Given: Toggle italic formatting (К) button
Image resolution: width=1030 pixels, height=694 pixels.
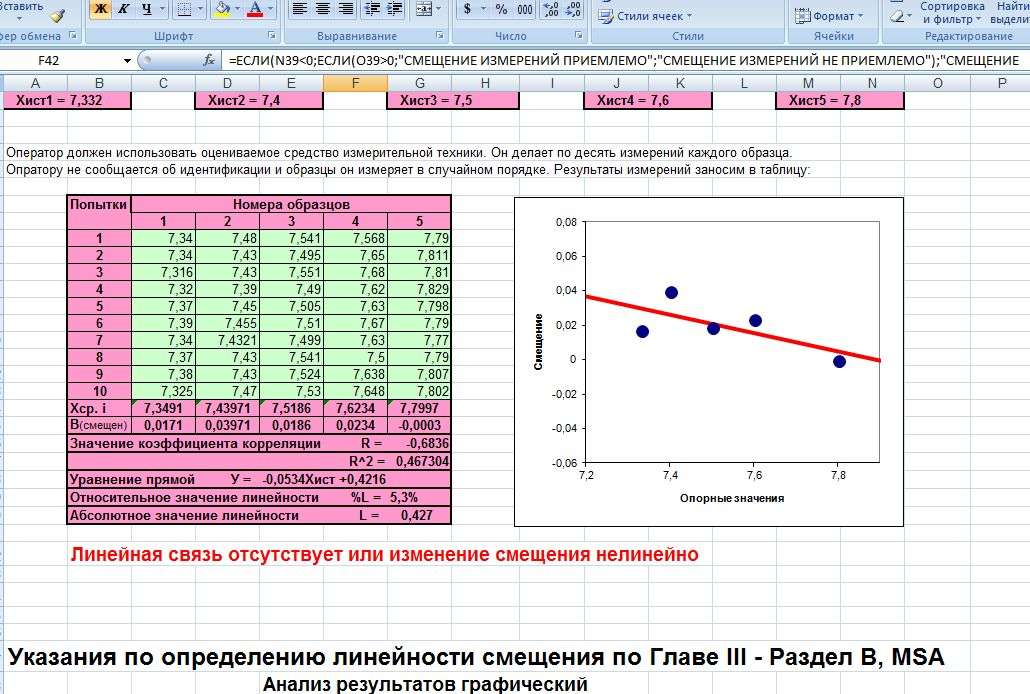Looking at the screenshot, I should (x=124, y=10).
